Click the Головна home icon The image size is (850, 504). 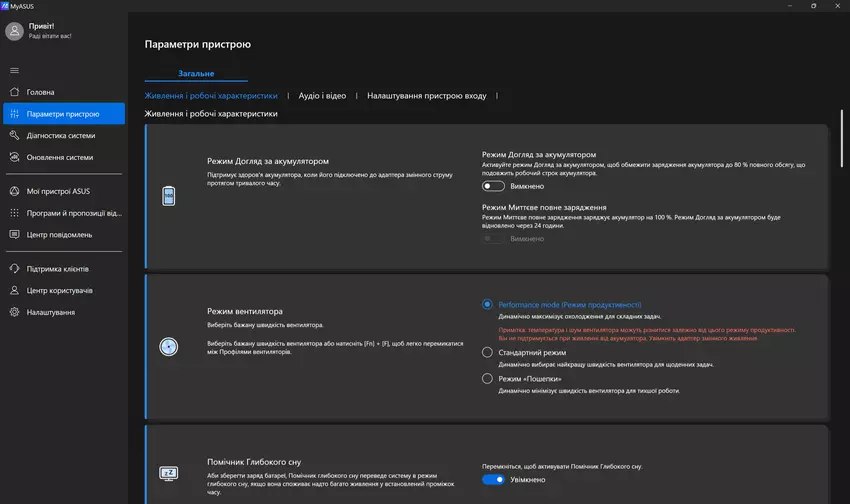[14, 92]
